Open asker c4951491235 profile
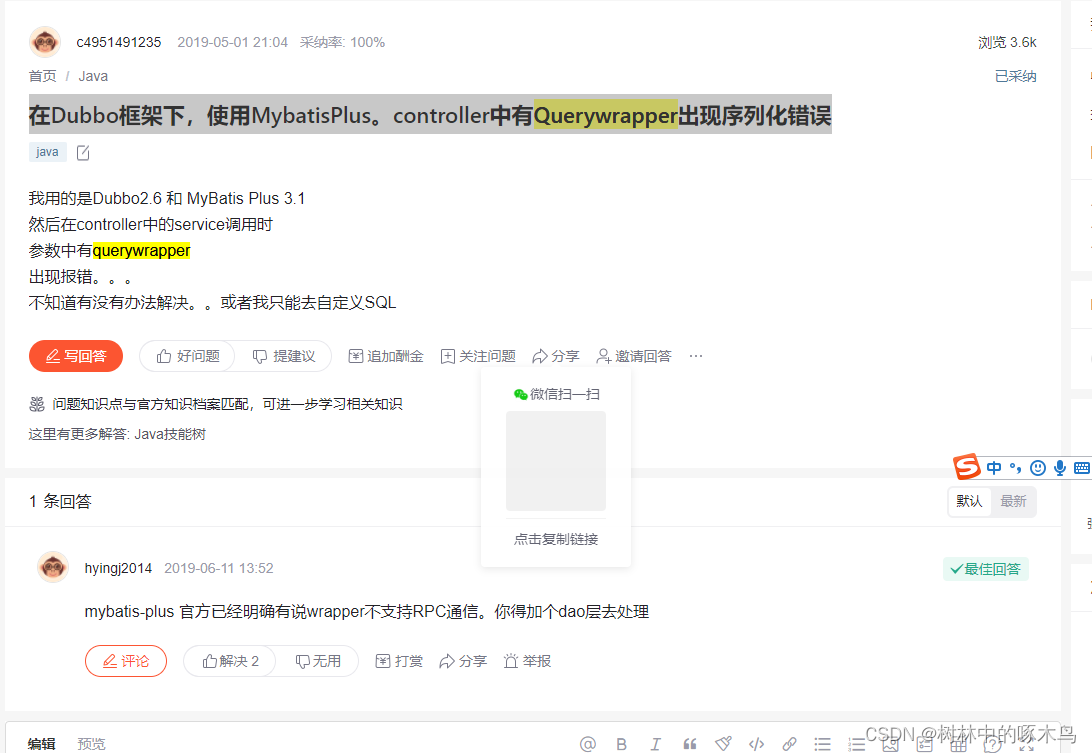The image size is (1092, 753). 119,42
